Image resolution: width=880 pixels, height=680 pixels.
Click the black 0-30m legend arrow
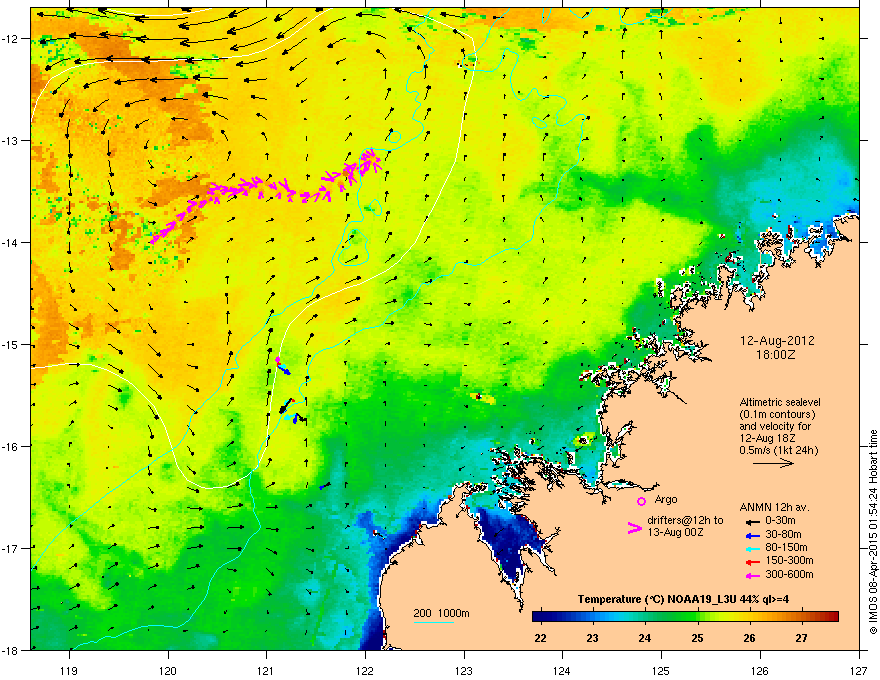(751, 522)
